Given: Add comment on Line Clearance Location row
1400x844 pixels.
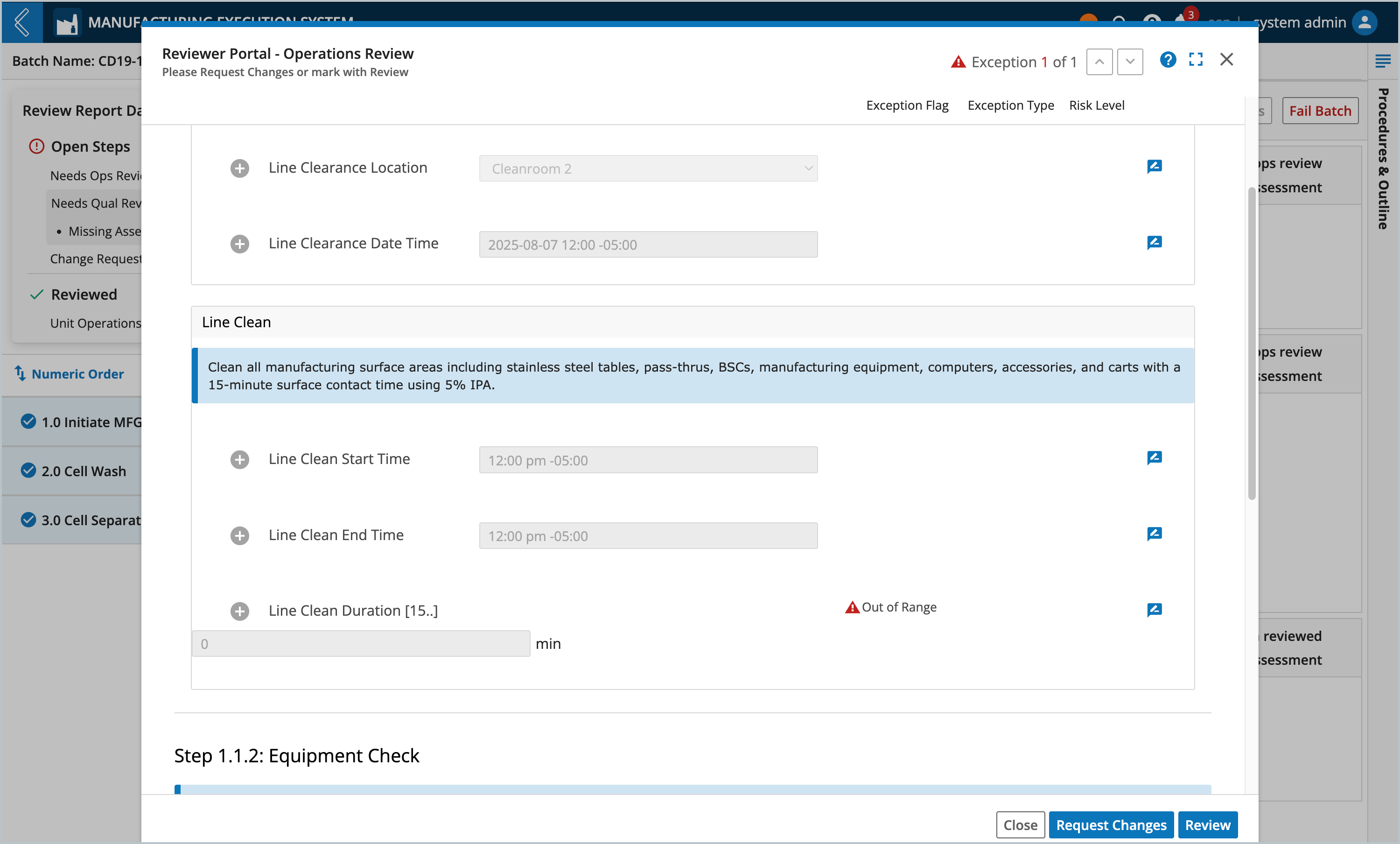Looking at the screenshot, I should (1155, 167).
